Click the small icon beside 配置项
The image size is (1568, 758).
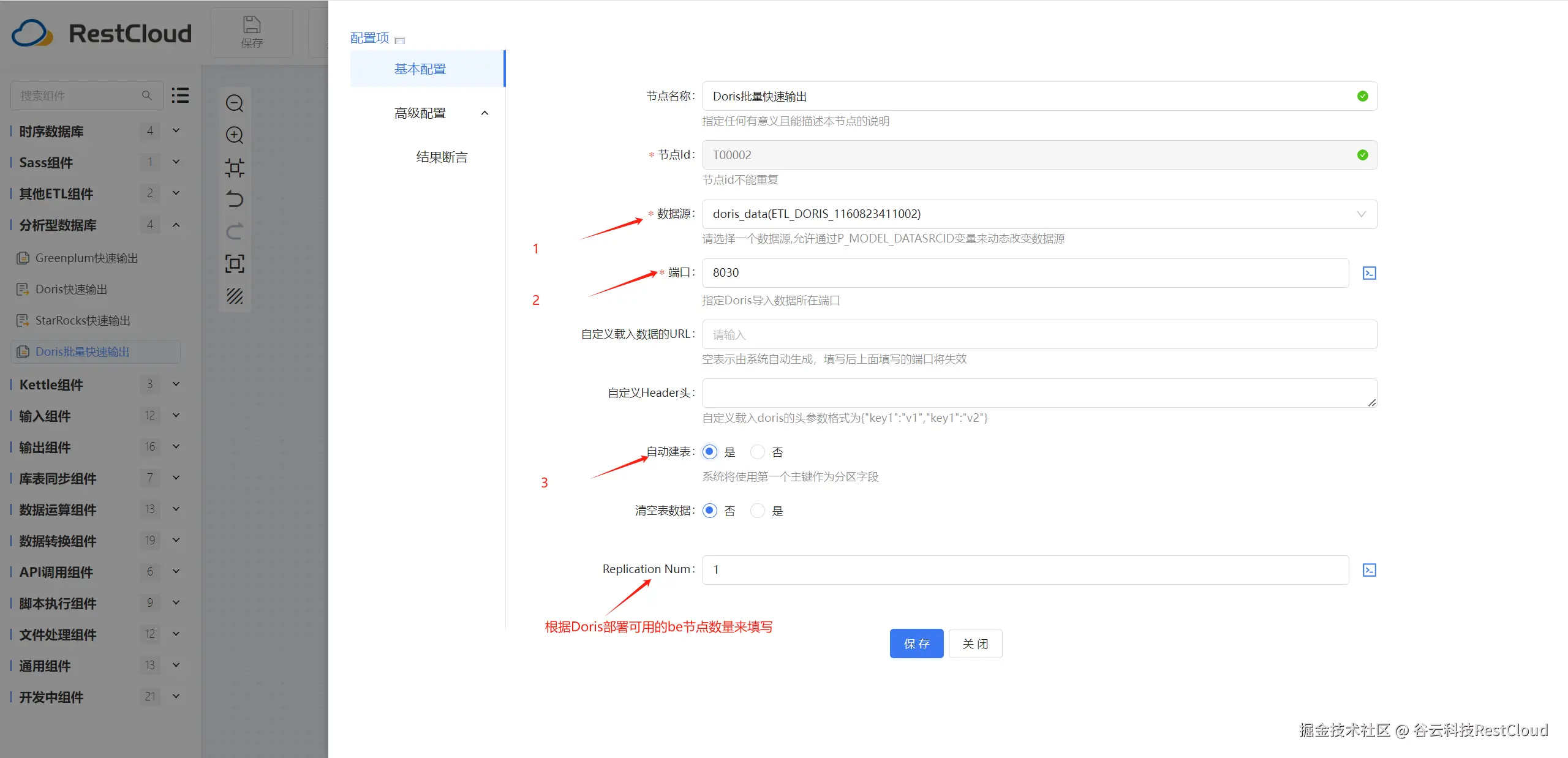pos(400,40)
